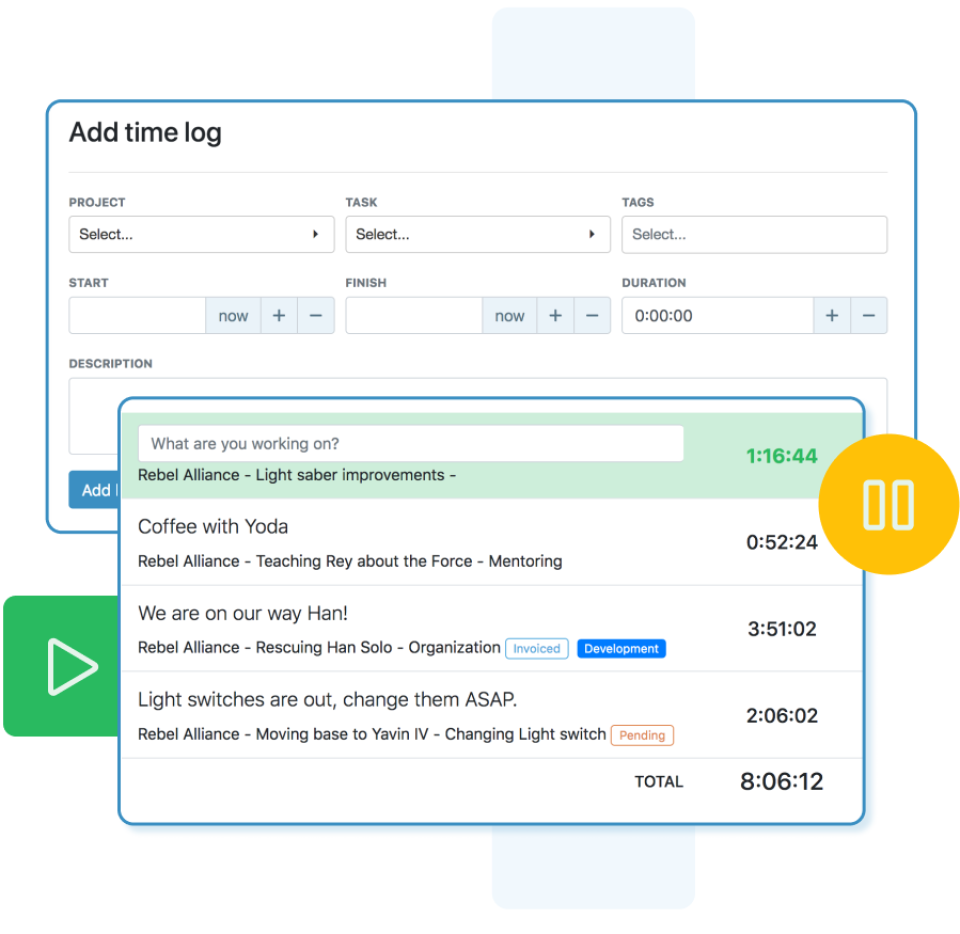Decrease Start time with minus button
Image resolution: width=960 pixels, height=934 pixels.
point(316,316)
